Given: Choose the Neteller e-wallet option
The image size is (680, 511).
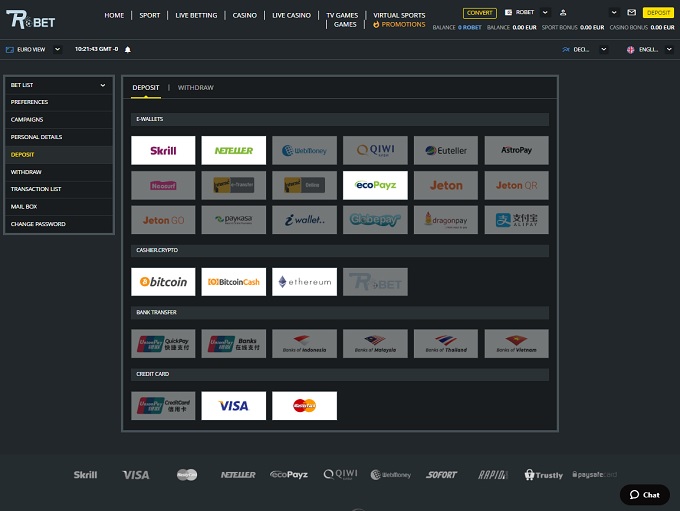Looking at the screenshot, I should point(233,151).
